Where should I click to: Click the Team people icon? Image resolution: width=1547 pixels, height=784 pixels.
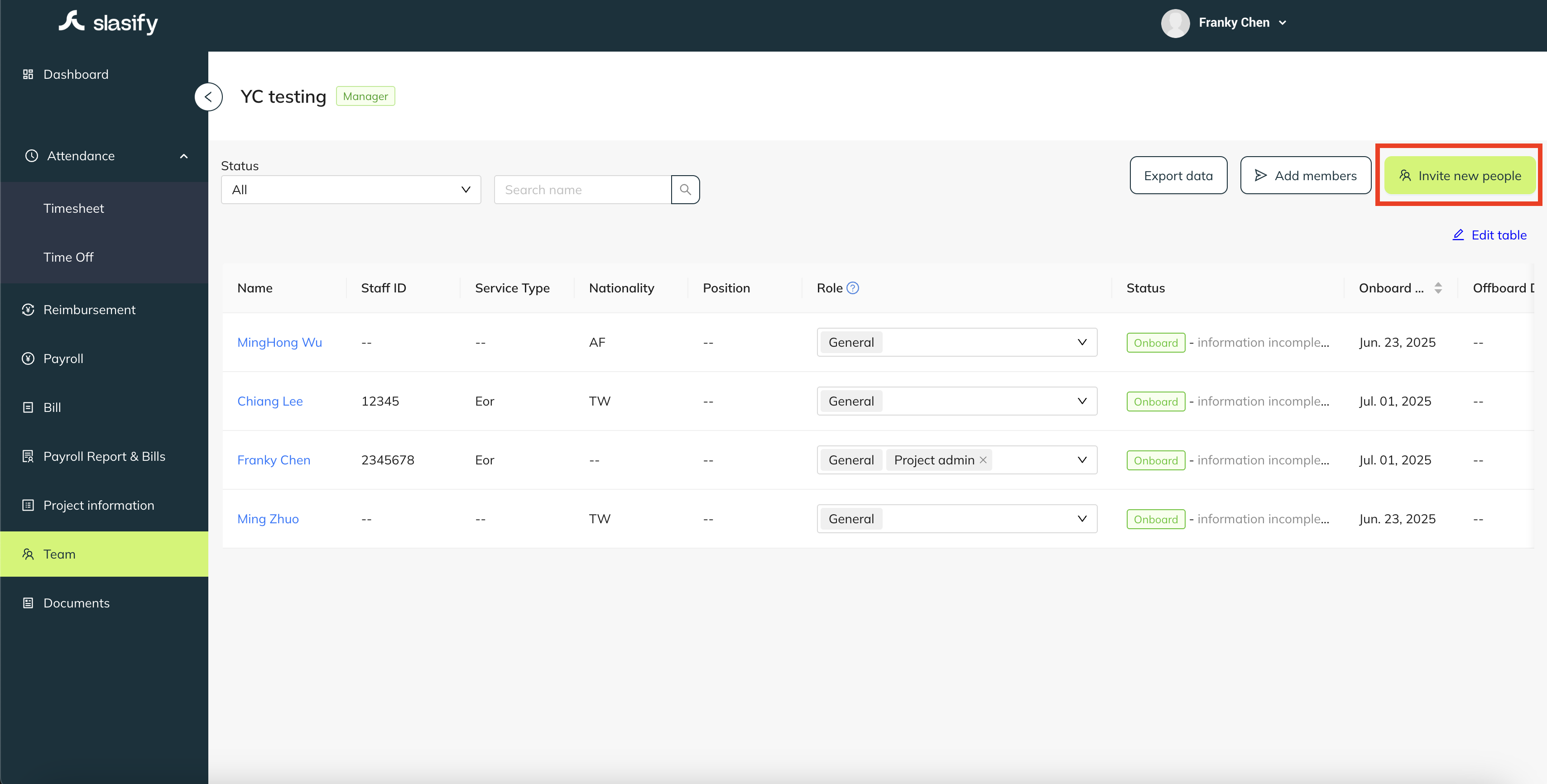[x=28, y=554]
